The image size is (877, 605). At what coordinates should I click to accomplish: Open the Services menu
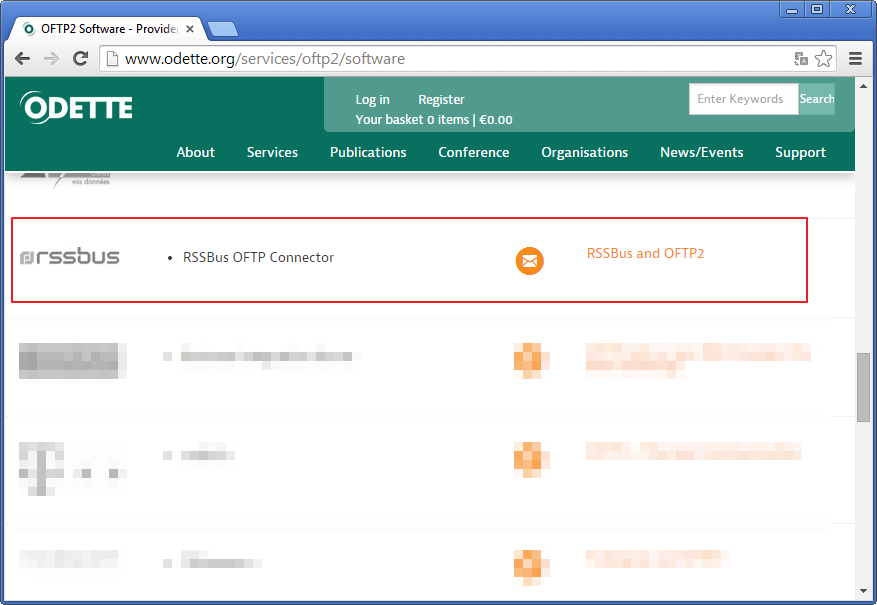[x=272, y=152]
